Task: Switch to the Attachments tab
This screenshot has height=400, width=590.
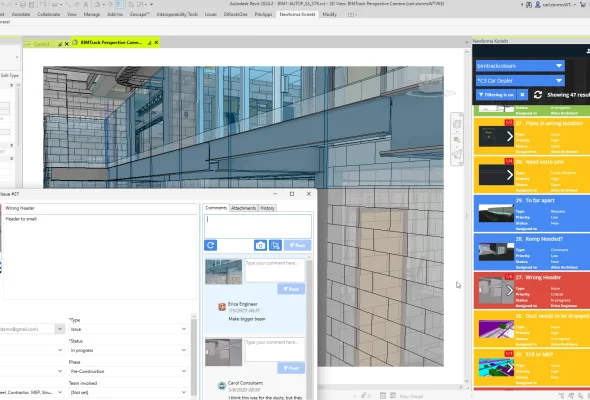Action: point(243,208)
